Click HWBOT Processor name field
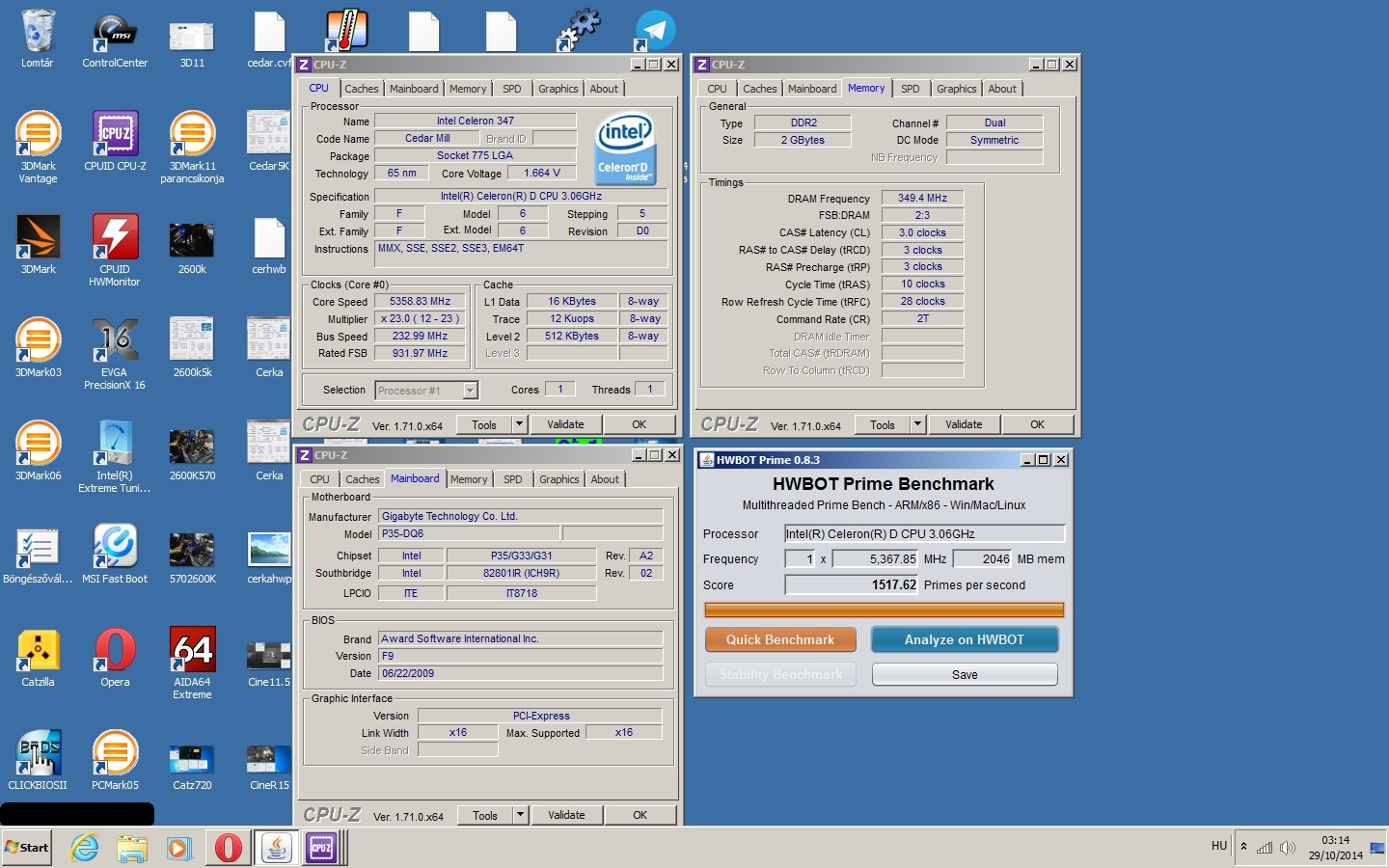 pyautogui.click(x=924, y=533)
